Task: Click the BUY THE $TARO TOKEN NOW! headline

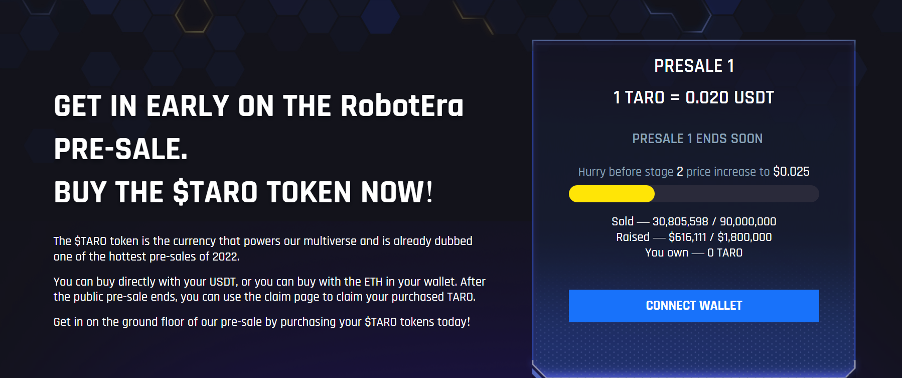Action: [243, 193]
